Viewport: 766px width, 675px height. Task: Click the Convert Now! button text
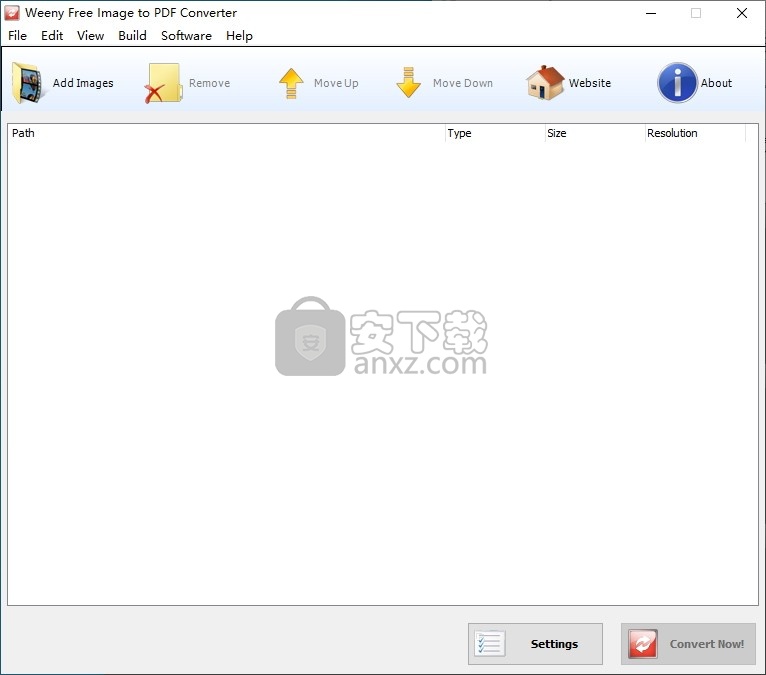[x=706, y=644]
